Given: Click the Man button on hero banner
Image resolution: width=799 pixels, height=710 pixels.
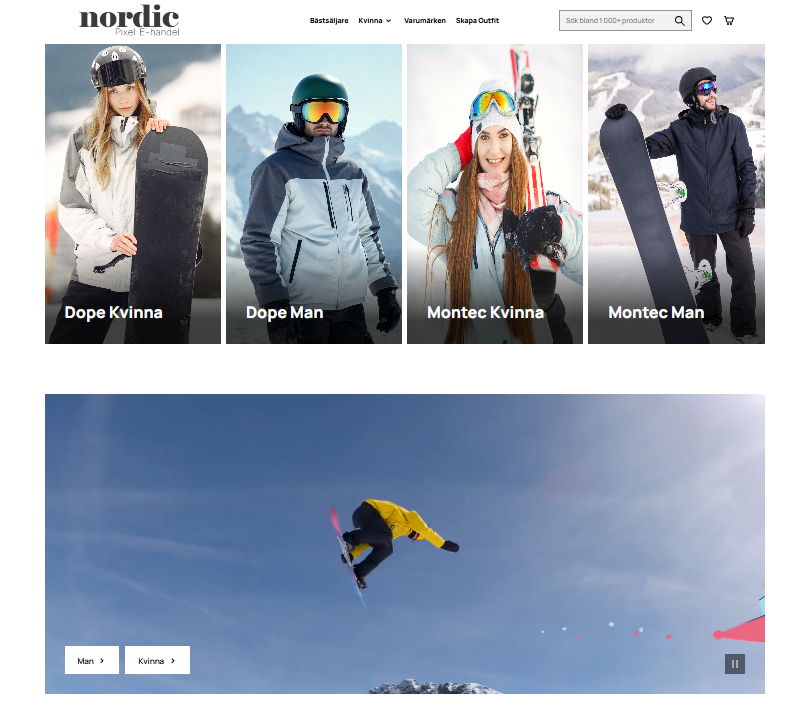Looking at the screenshot, I should 92,660.
